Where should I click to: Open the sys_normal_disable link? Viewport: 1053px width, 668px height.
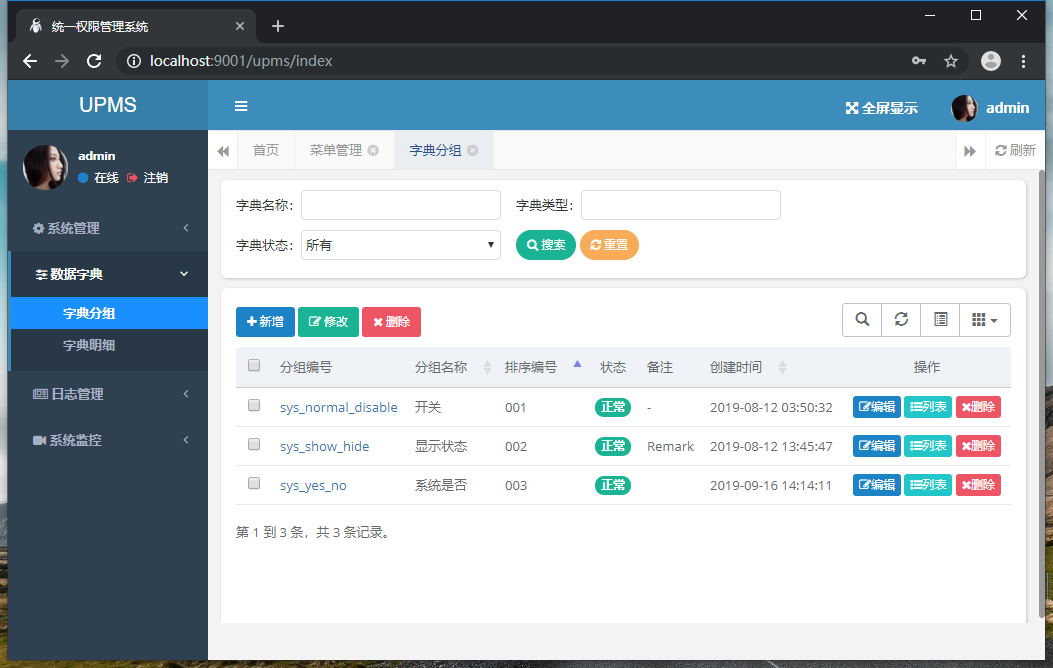point(338,408)
